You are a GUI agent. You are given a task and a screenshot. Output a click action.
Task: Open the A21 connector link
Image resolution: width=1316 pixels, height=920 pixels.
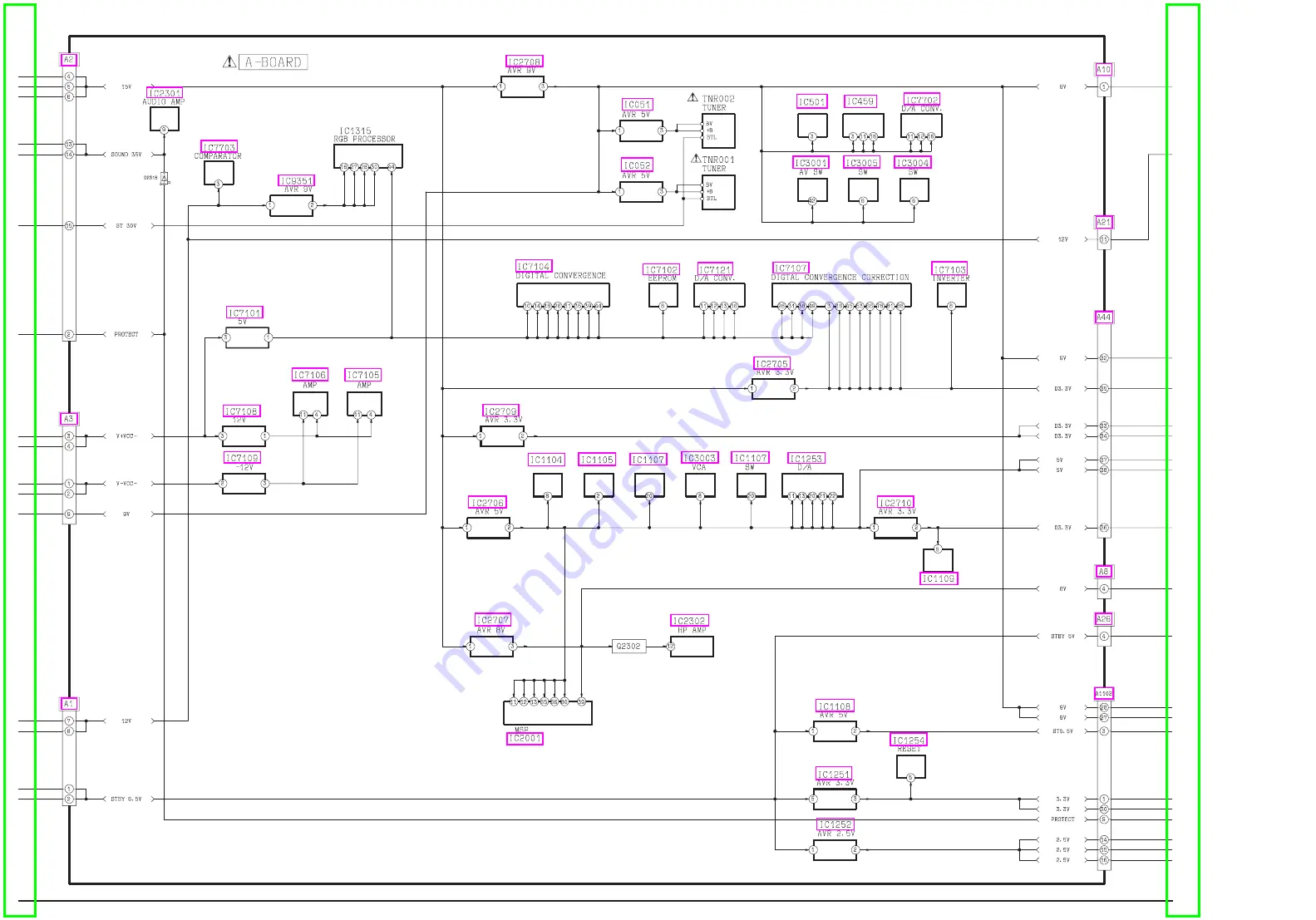click(x=1104, y=223)
